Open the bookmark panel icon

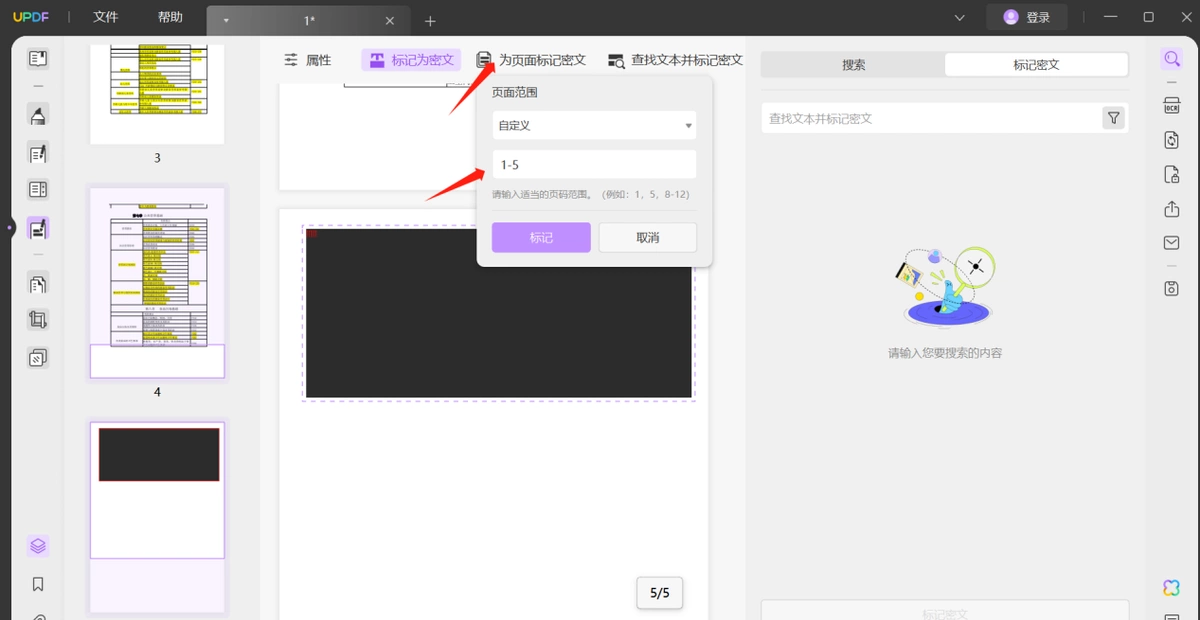pos(38,584)
